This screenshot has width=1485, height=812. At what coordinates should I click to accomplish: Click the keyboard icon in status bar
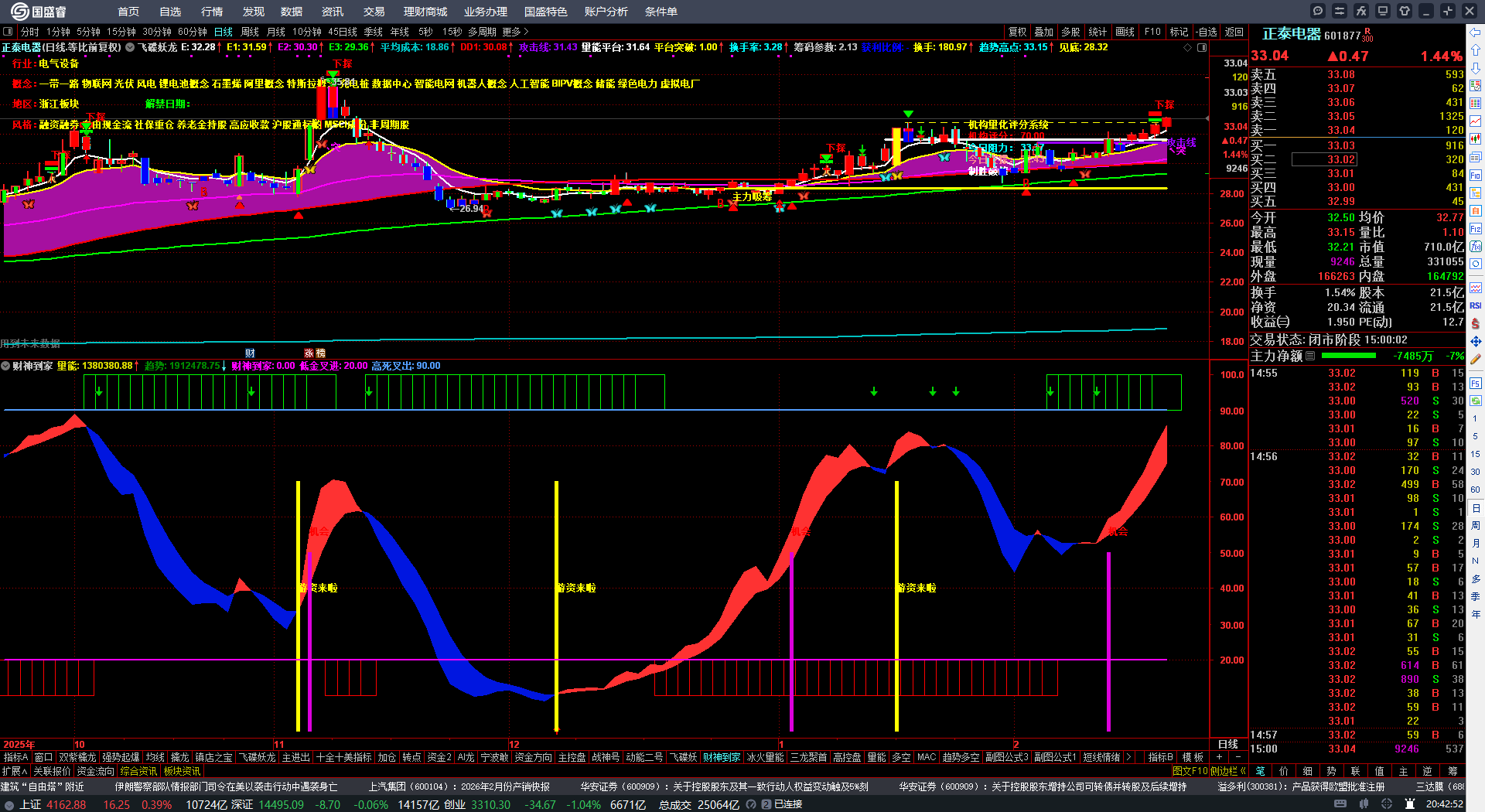coord(1340,804)
